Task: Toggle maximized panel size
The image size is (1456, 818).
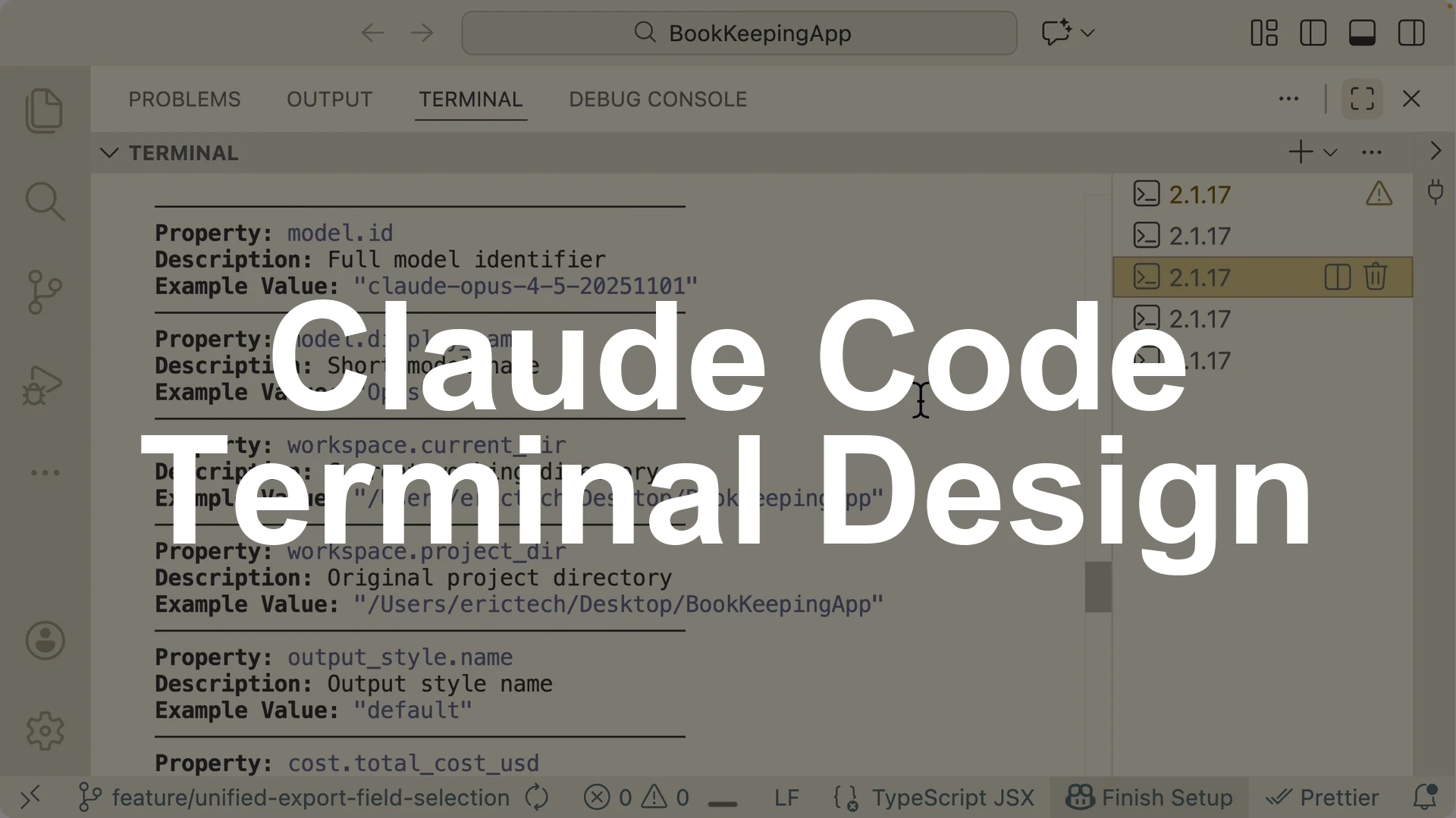Action: [x=1362, y=99]
